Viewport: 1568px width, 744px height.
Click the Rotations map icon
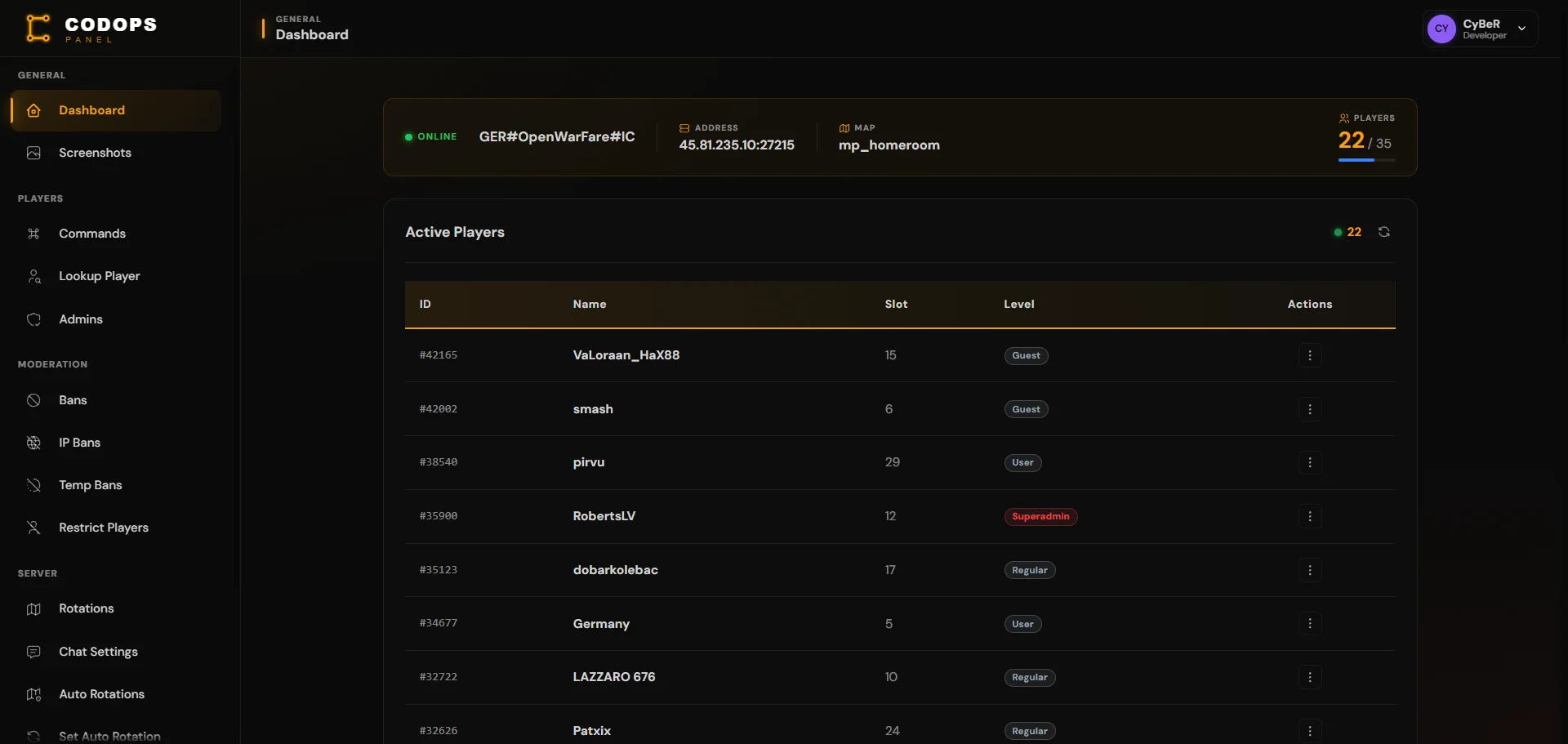point(33,608)
